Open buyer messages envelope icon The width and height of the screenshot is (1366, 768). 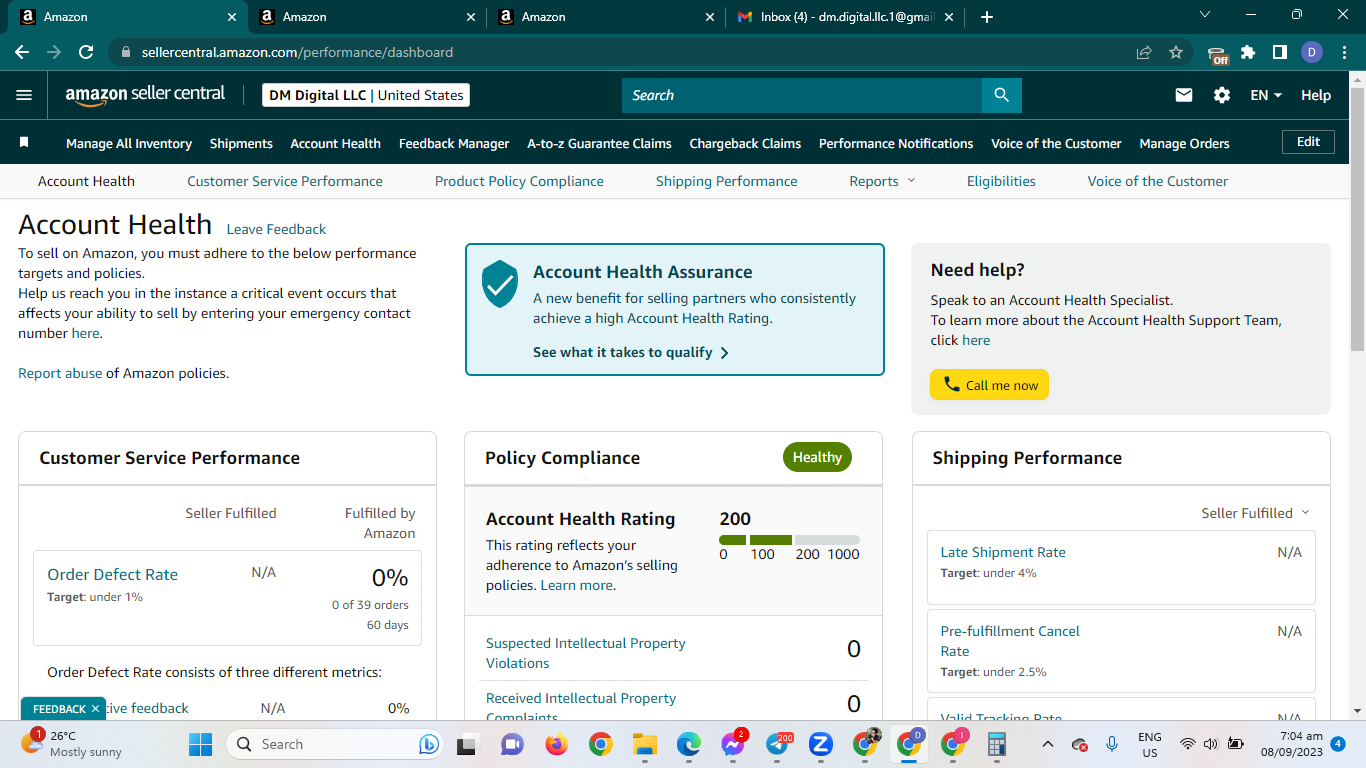click(1184, 95)
